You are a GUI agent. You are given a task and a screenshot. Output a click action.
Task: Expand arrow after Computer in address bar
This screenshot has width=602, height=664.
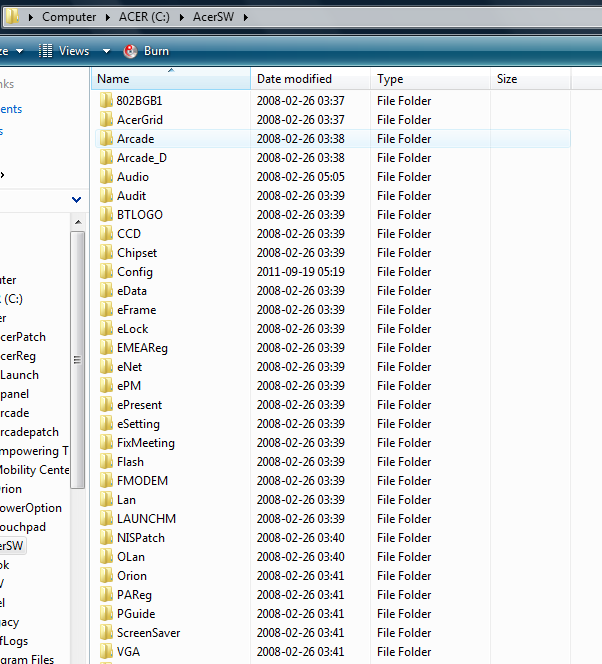(x=108, y=17)
